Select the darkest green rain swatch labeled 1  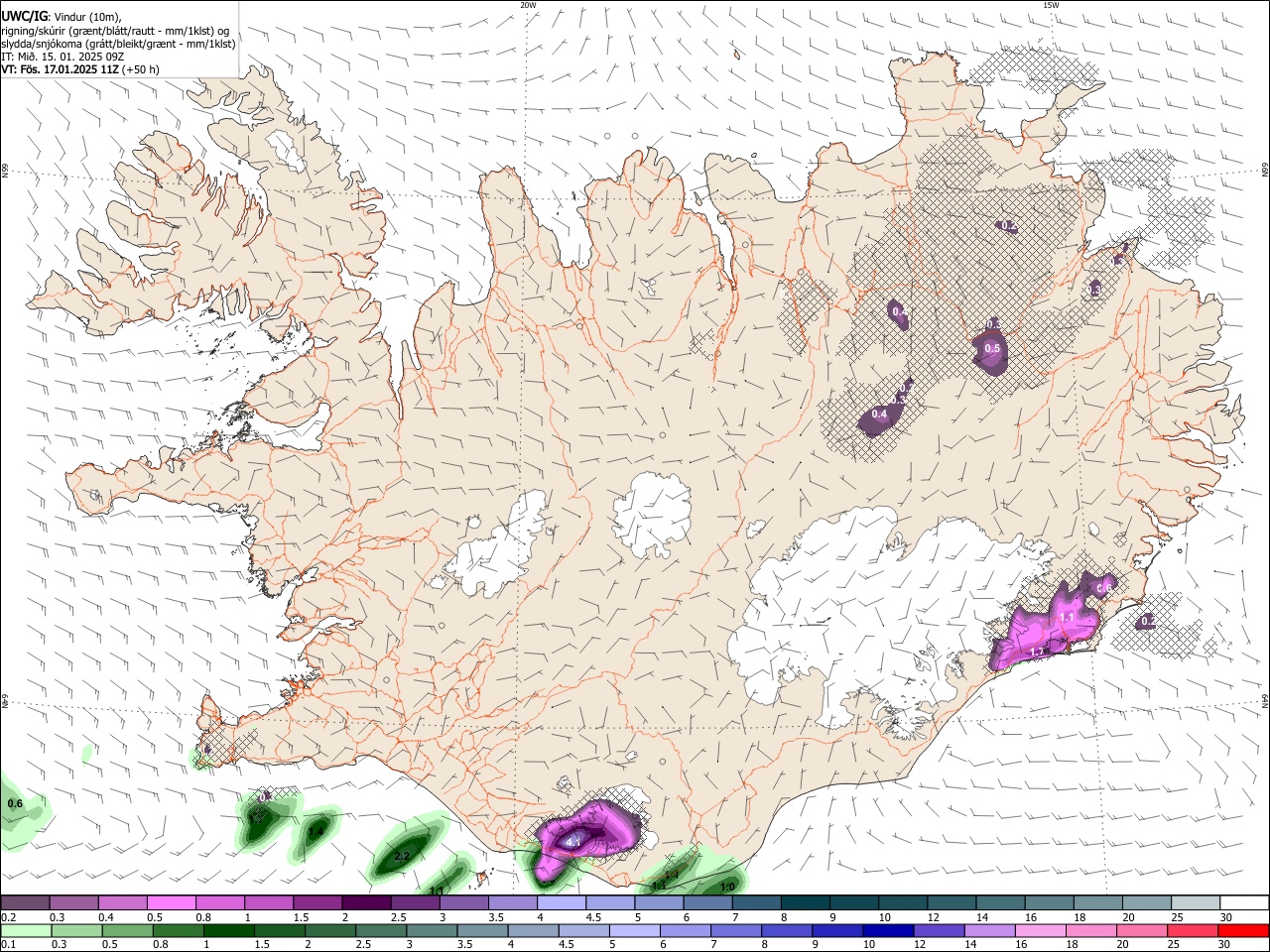[228, 930]
